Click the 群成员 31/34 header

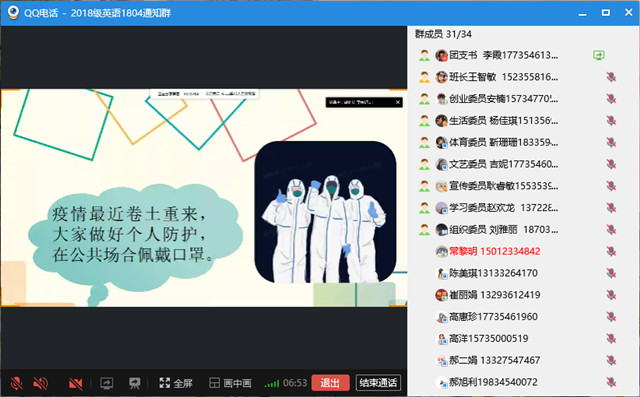[443, 34]
